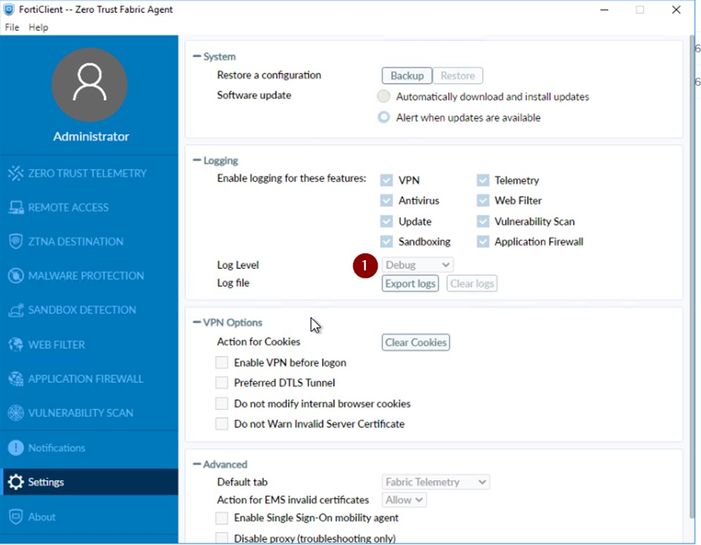
Task: Go to the Remote Access tab
Action: pyautogui.click(x=89, y=207)
